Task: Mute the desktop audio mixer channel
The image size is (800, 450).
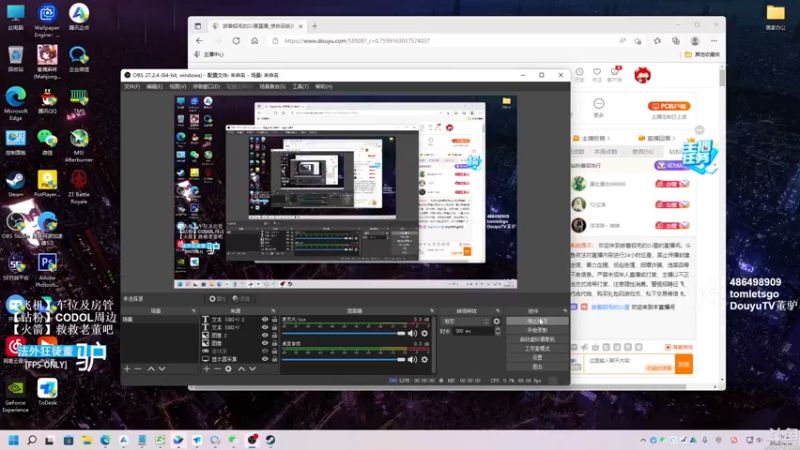Action: coord(412,359)
